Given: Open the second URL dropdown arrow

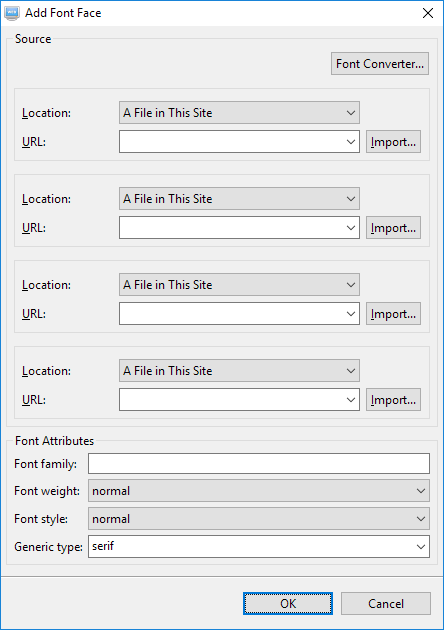Looking at the screenshot, I should [x=350, y=228].
